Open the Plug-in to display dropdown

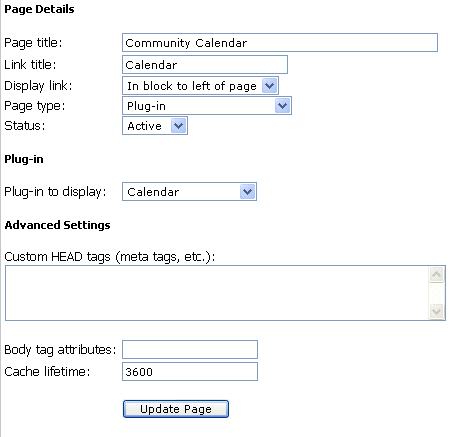click(189, 192)
